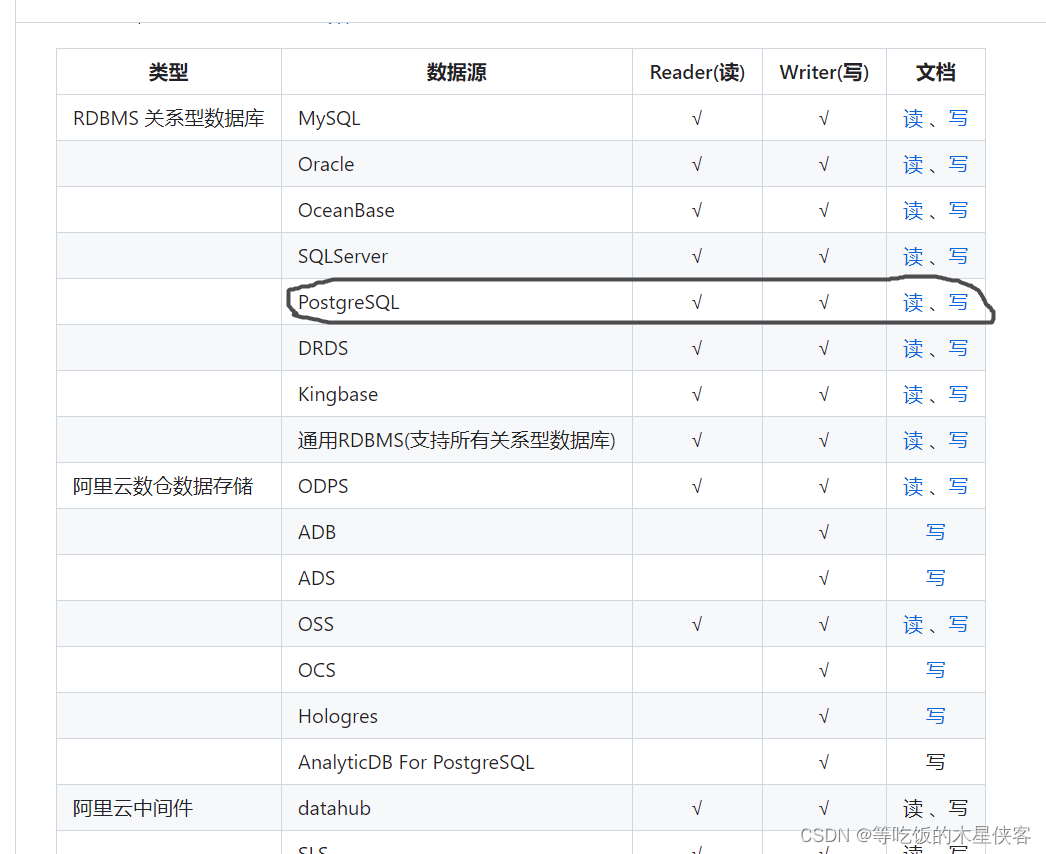The image size is (1046, 854).
Task: Select the OceanBase data source cell
Action: click(457, 210)
